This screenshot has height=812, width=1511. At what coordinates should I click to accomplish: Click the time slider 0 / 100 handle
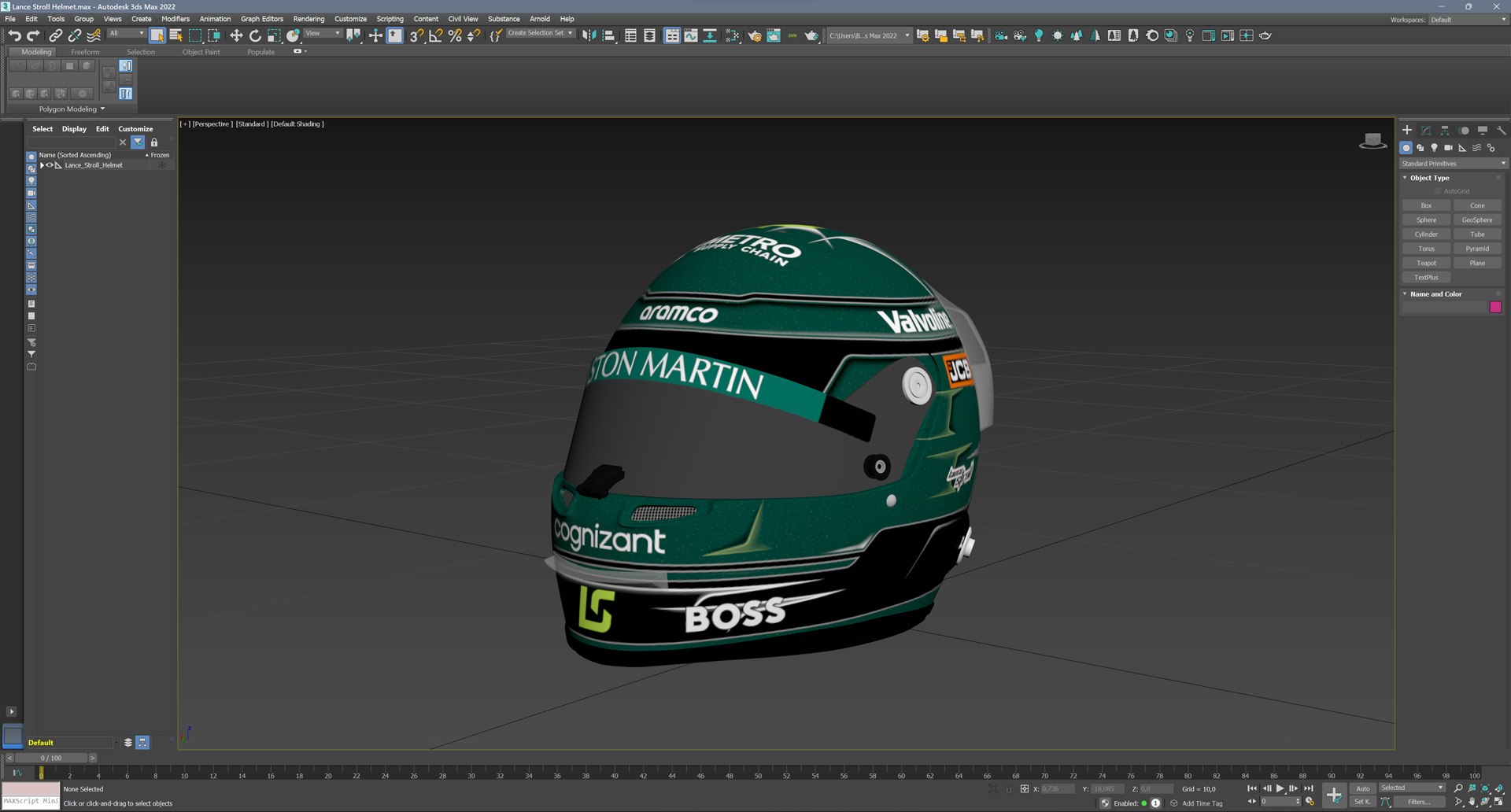point(51,758)
